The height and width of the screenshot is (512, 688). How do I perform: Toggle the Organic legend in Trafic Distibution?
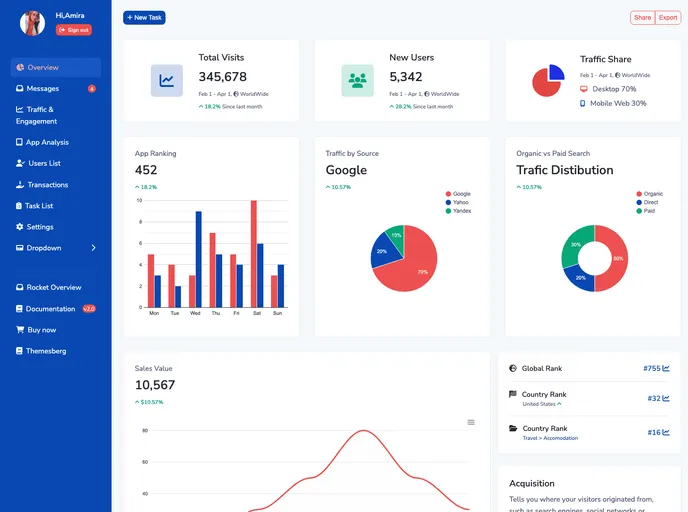pos(647,194)
